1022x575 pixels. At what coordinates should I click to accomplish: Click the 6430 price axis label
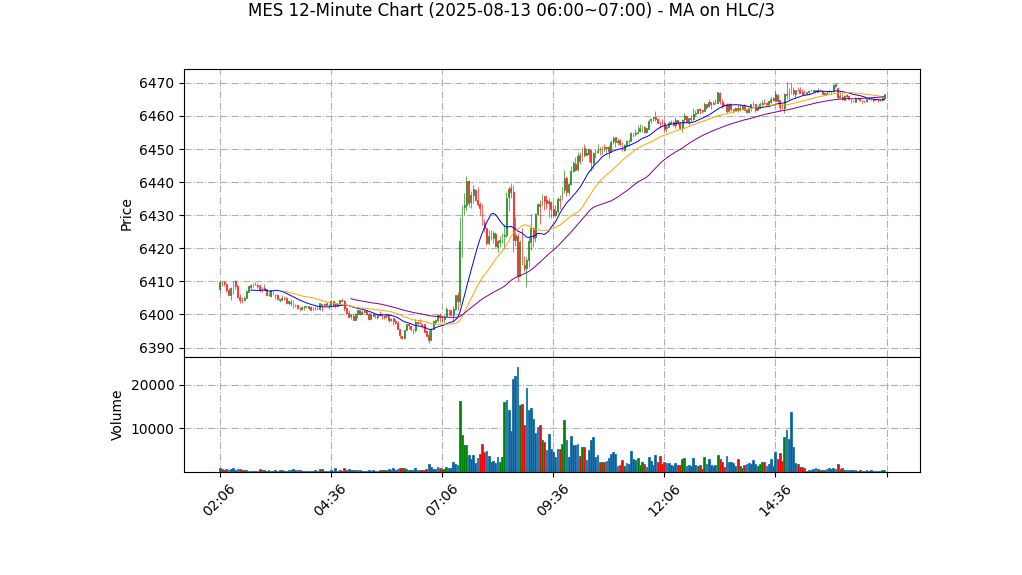156,216
